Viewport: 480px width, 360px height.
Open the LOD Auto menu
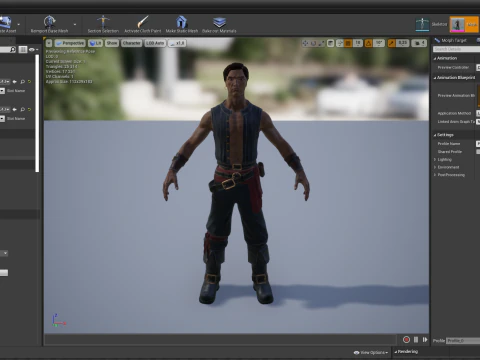[155, 43]
